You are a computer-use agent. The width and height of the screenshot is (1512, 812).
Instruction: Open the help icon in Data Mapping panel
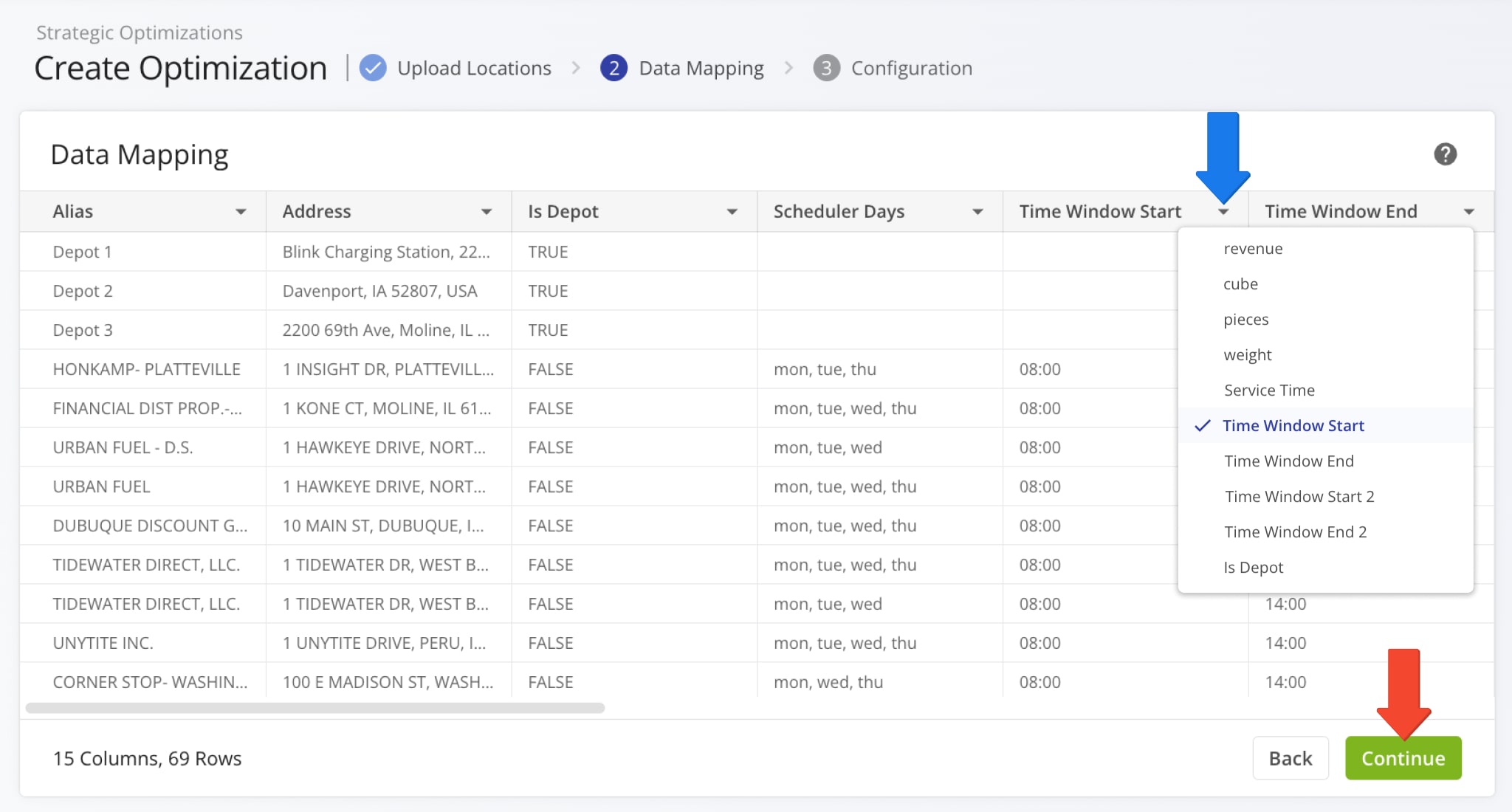tap(1446, 154)
